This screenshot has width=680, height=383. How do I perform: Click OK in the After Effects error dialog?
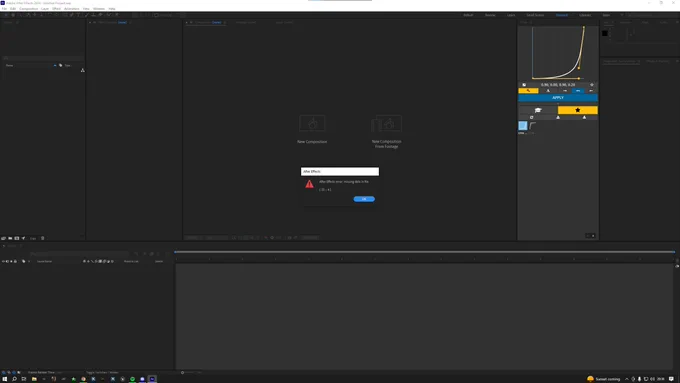coord(364,199)
